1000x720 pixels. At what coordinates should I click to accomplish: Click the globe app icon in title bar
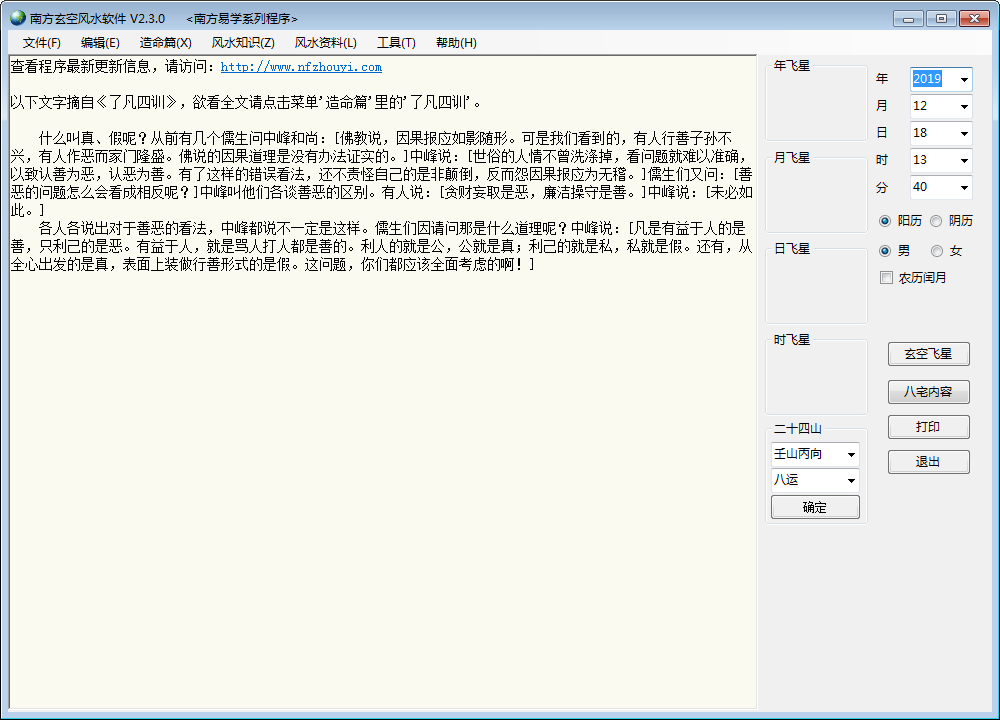pos(18,18)
